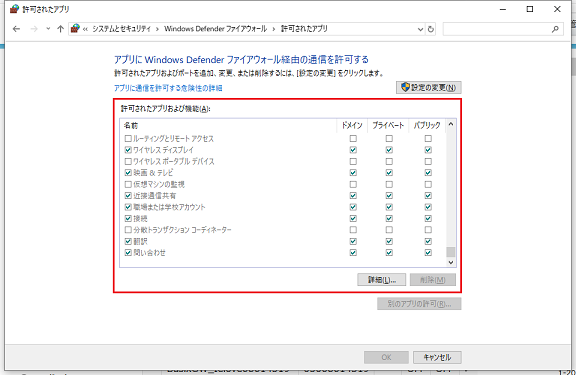This screenshot has width=576, height=375.
Task: Go back with the left arrow button
Action: point(16,29)
